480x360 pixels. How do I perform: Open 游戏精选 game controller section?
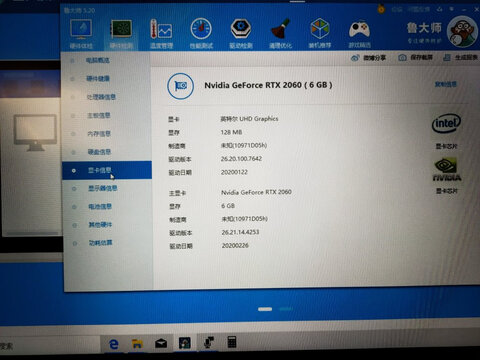(x=359, y=33)
